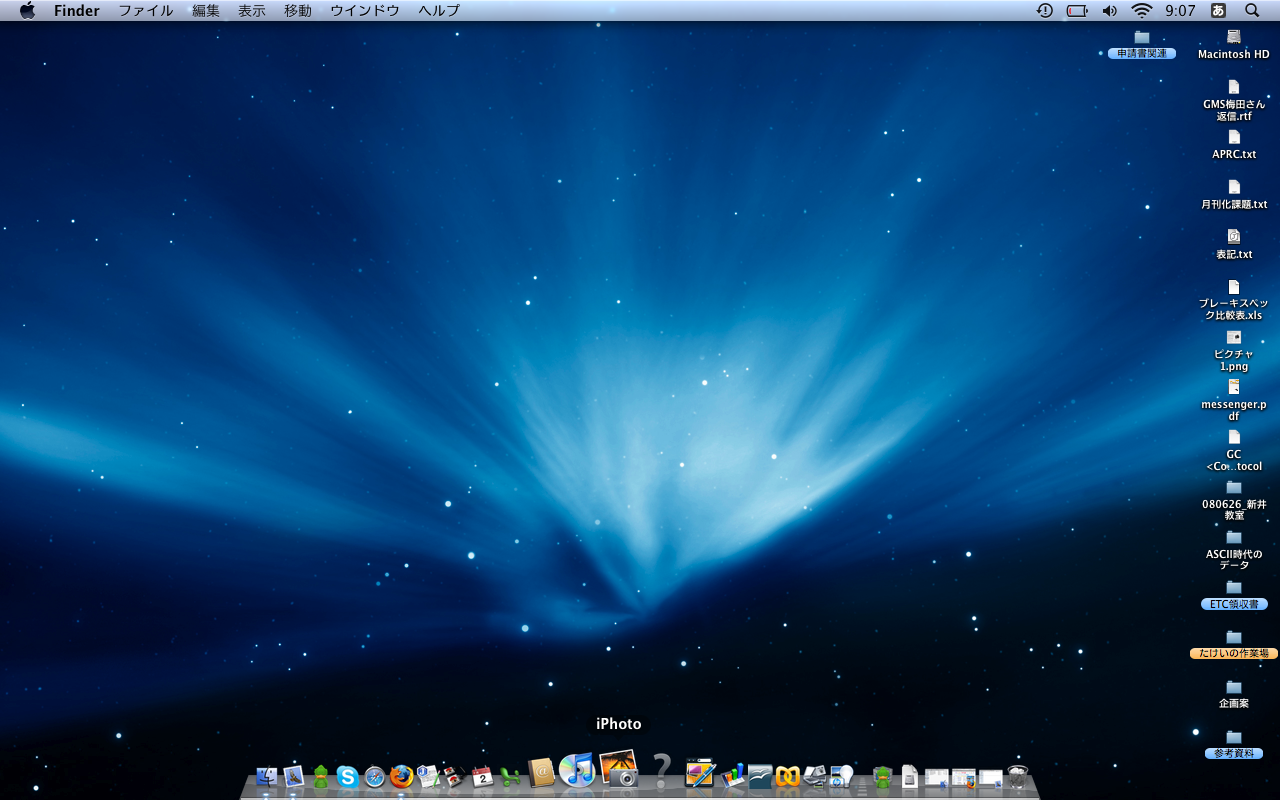The width and height of the screenshot is (1280, 800).
Task: Select the ASCII時代のデータ folder
Action: 1234,551
